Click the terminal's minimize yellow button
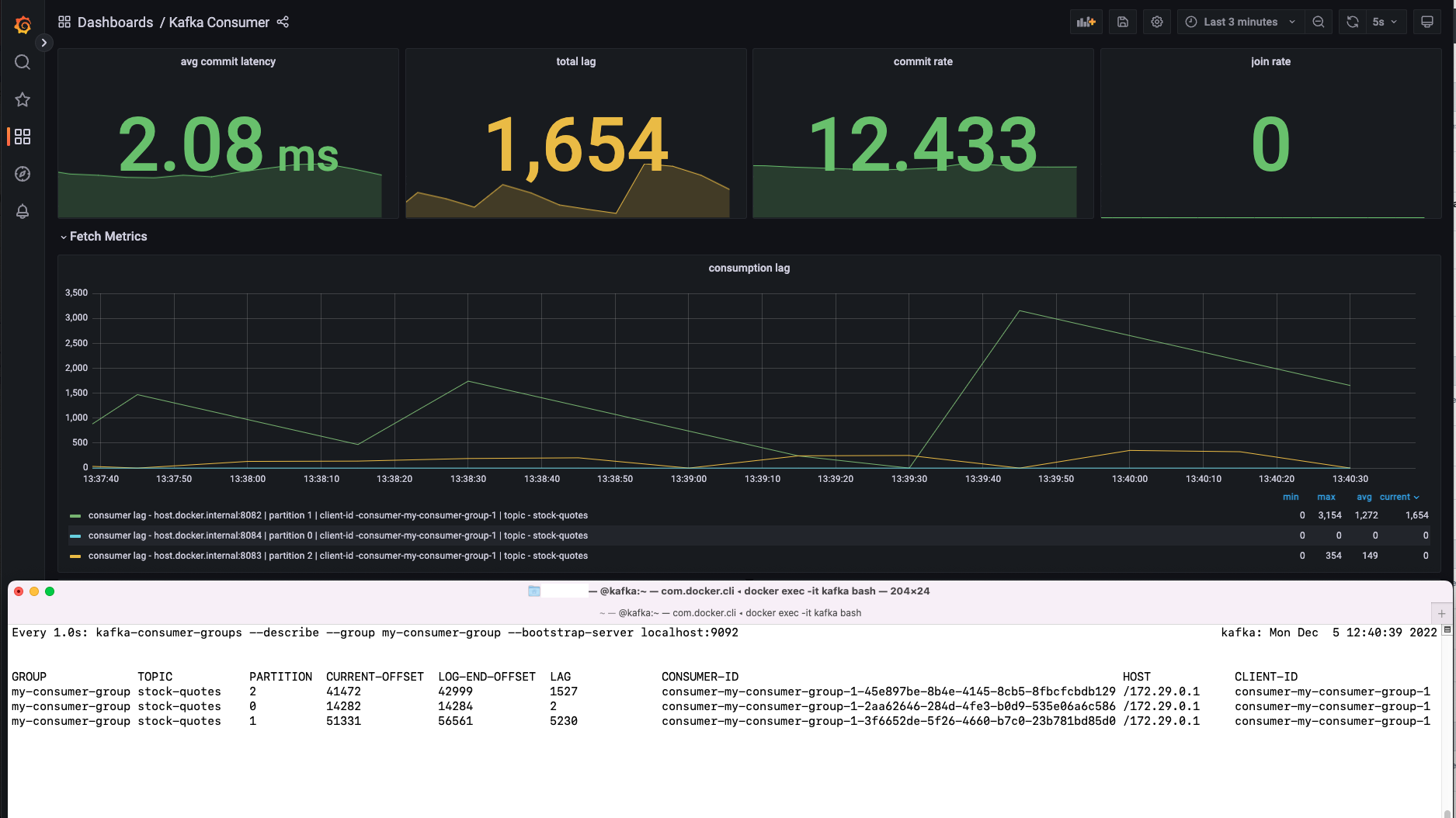 coord(34,591)
